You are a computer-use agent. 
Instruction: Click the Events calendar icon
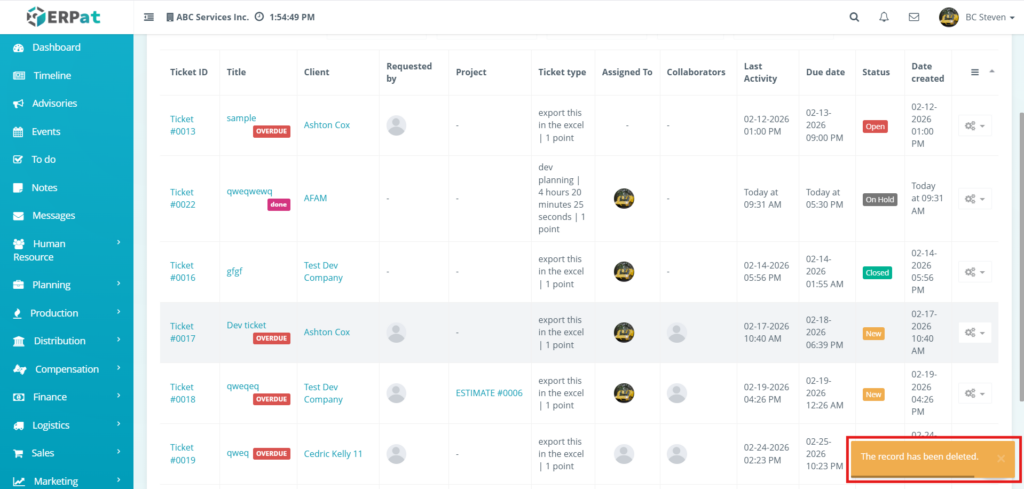(18, 131)
